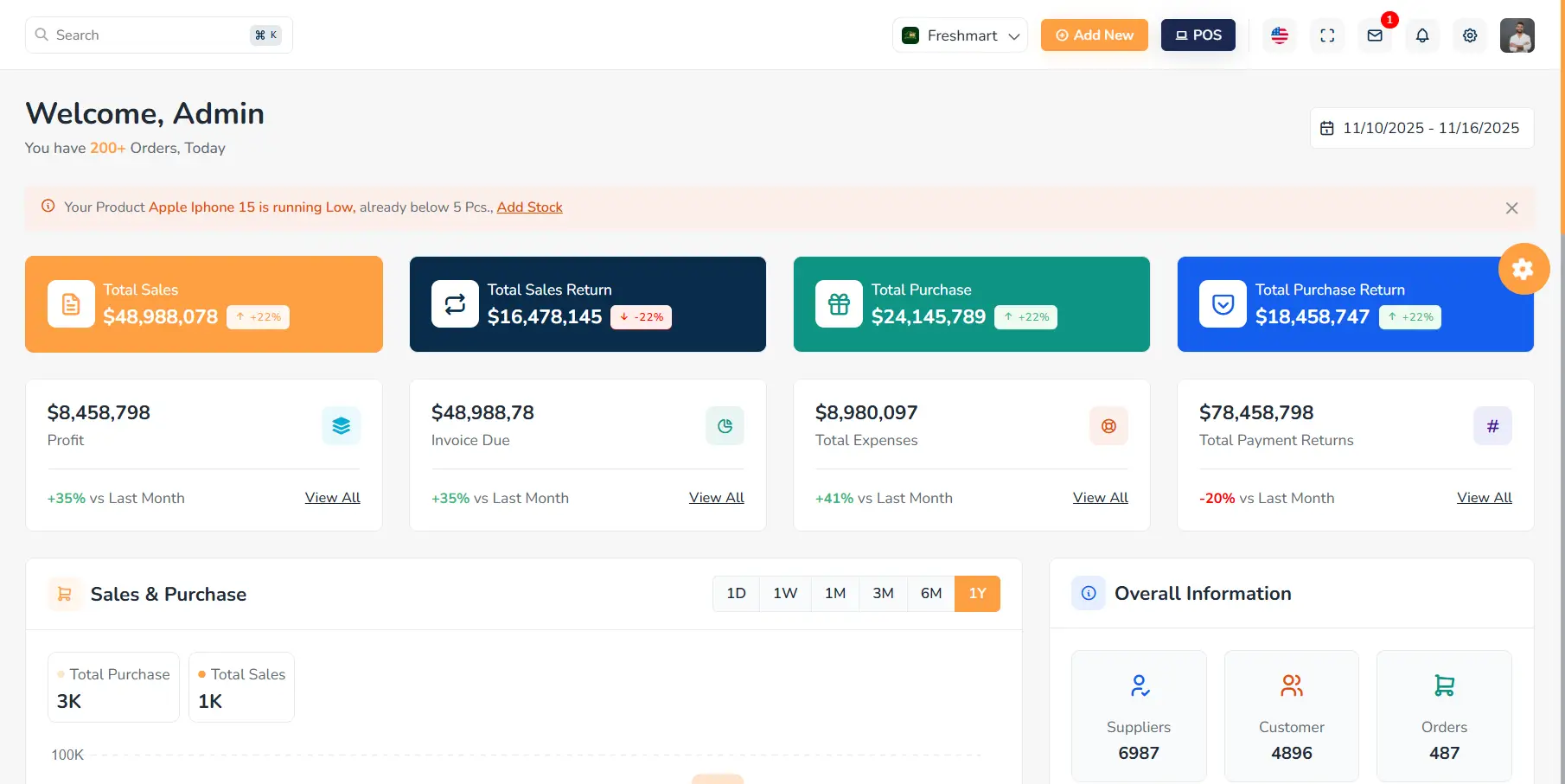This screenshot has width=1565, height=784.
Task: Click the Profit layers icon
Action: [342, 426]
